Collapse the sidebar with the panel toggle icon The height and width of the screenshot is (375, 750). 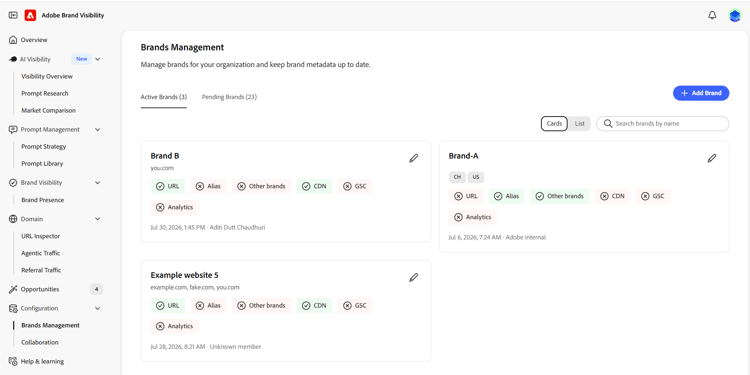[x=13, y=15]
